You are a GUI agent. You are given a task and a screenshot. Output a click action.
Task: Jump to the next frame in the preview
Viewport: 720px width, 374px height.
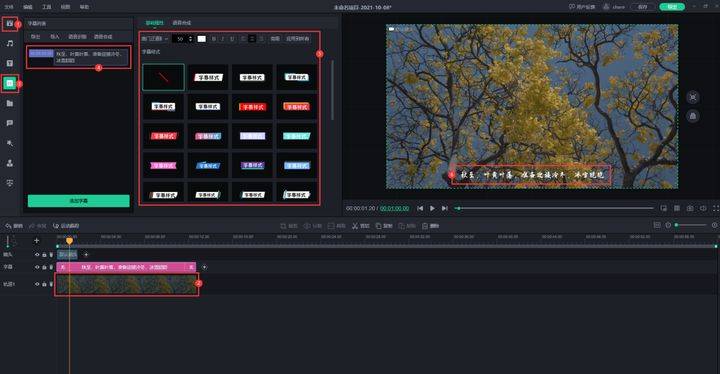444,208
